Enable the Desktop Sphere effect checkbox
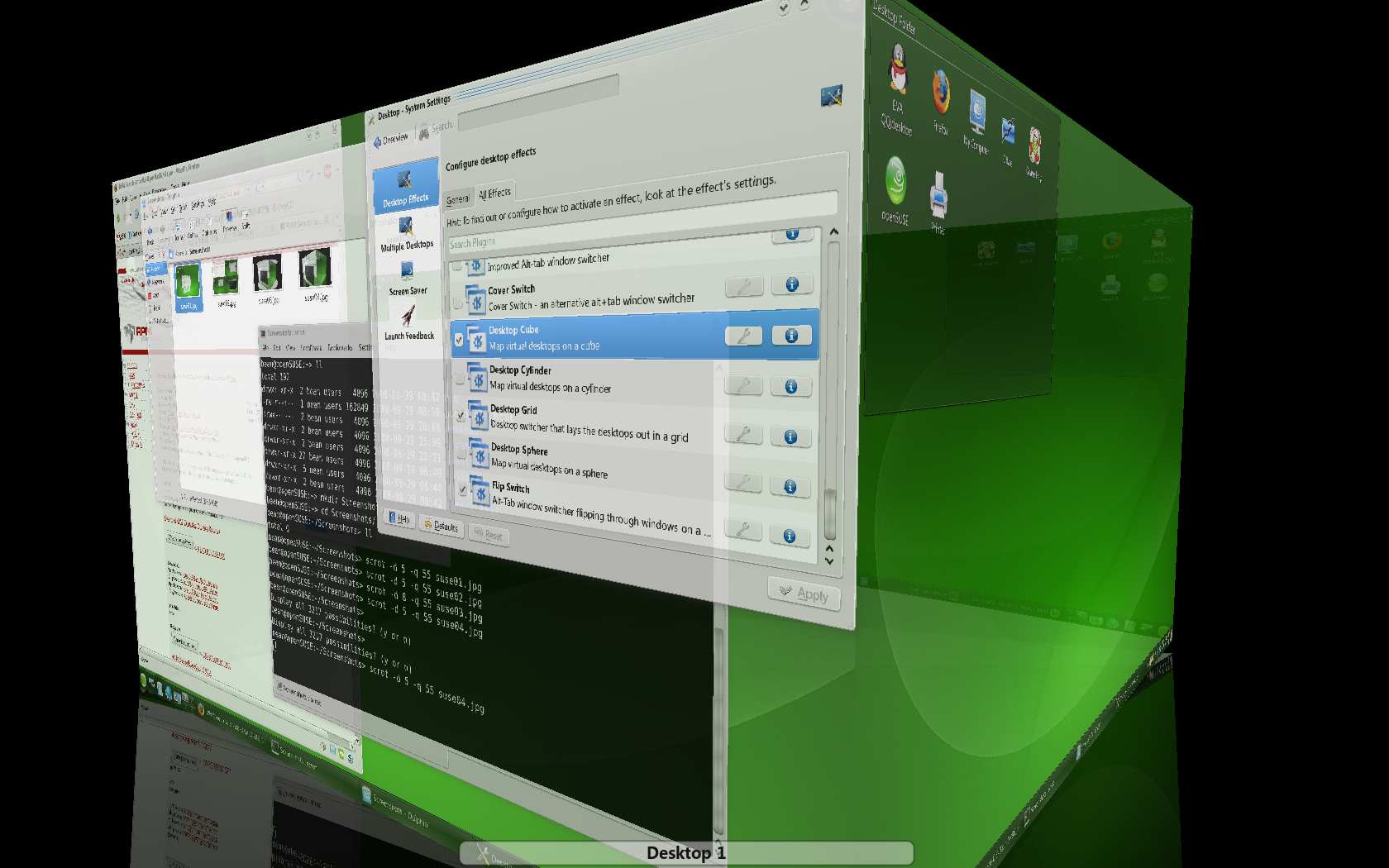The width and height of the screenshot is (1389, 868). point(461,454)
